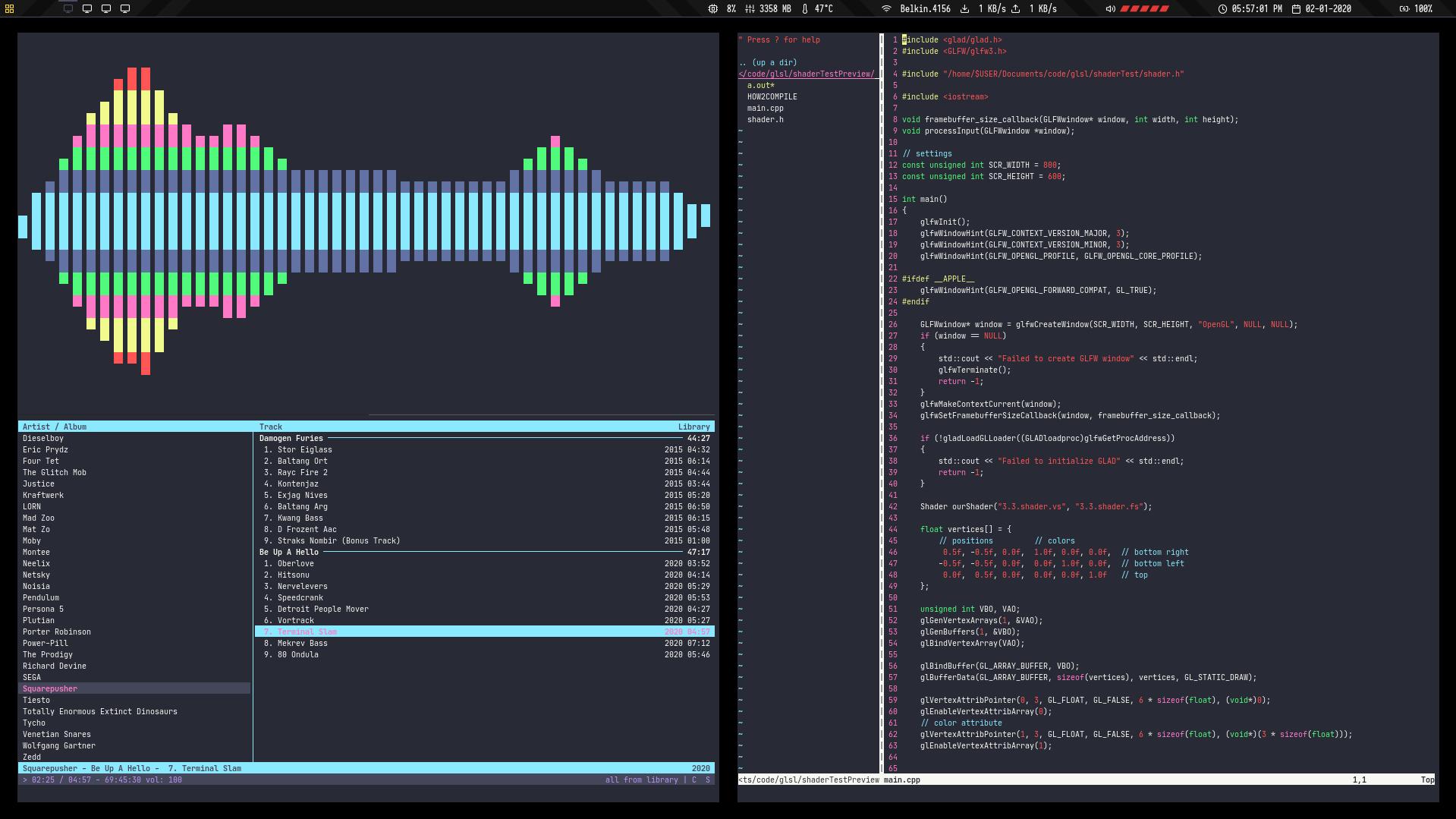
Task: Click the Belkin.4156 network name
Action: [x=925, y=9]
